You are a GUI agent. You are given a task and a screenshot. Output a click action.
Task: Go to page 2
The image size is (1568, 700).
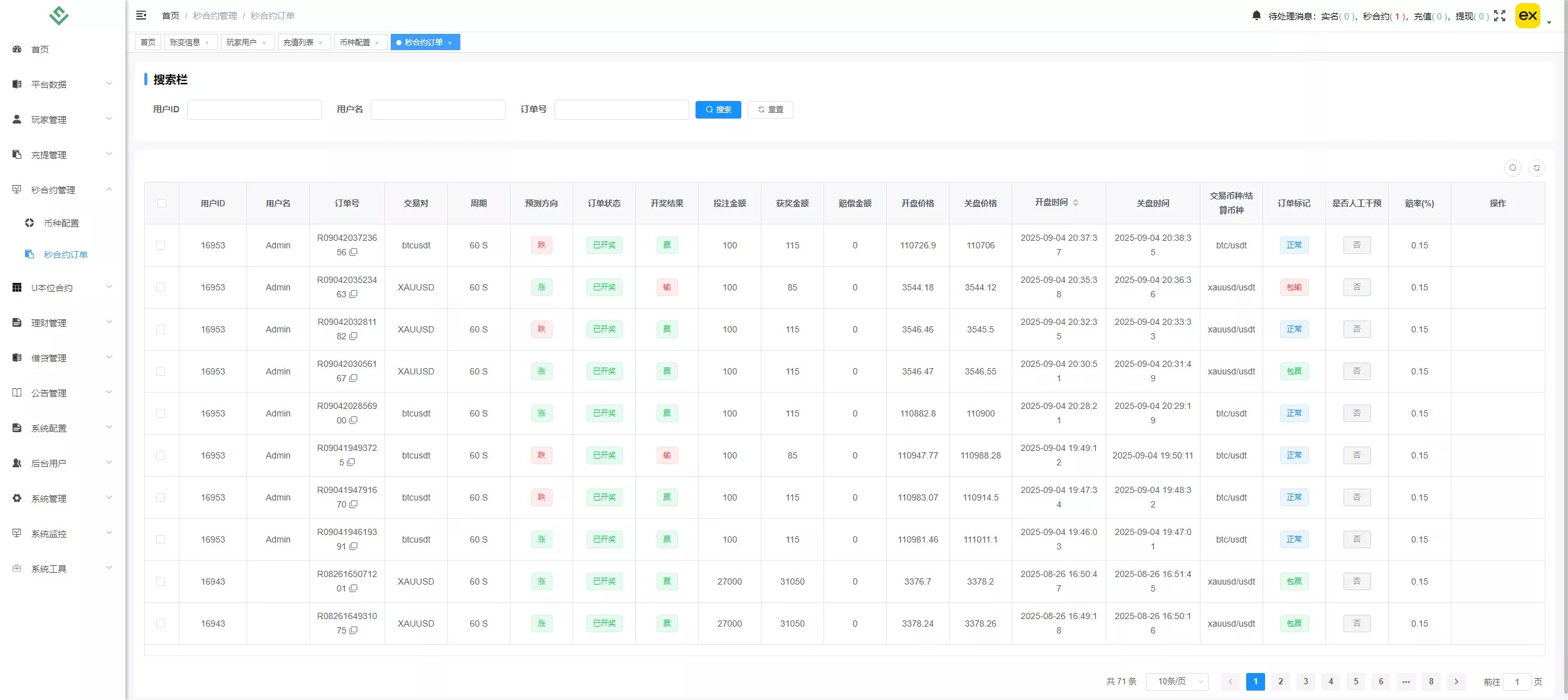[x=1281, y=682]
